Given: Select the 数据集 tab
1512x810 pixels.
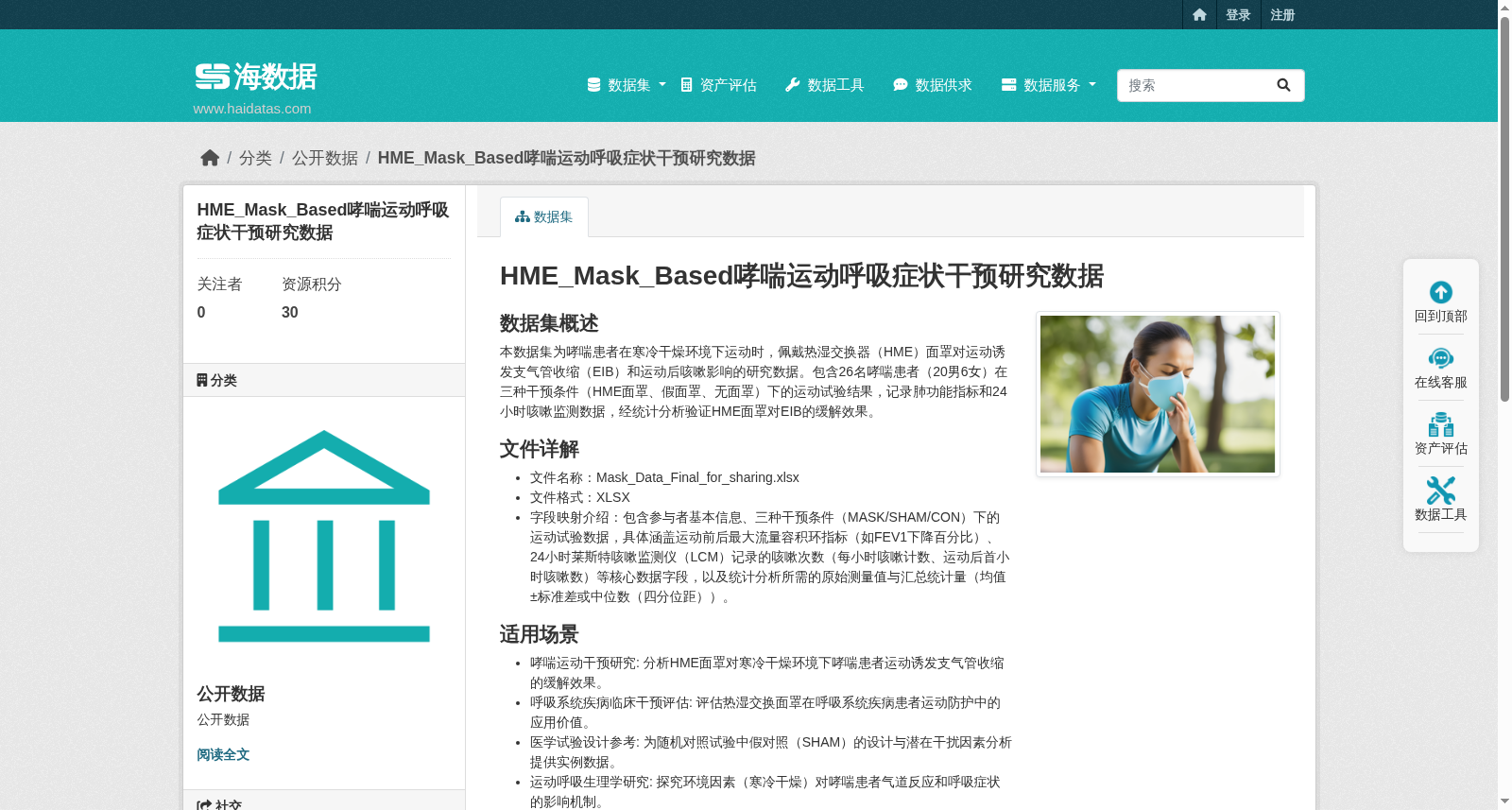Looking at the screenshot, I should tap(544, 216).
